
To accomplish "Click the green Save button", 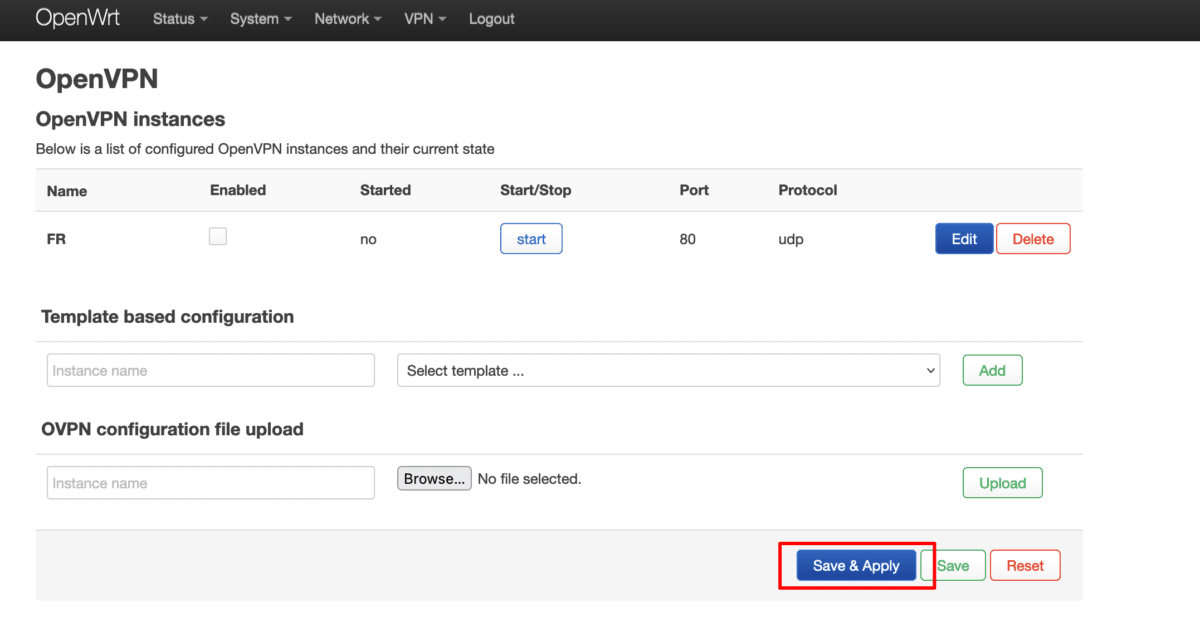I will tap(953, 566).
